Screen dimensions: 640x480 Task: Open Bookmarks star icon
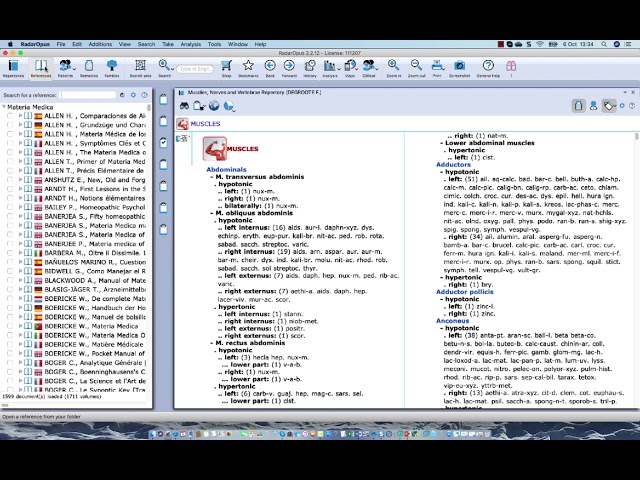click(248, 68)
